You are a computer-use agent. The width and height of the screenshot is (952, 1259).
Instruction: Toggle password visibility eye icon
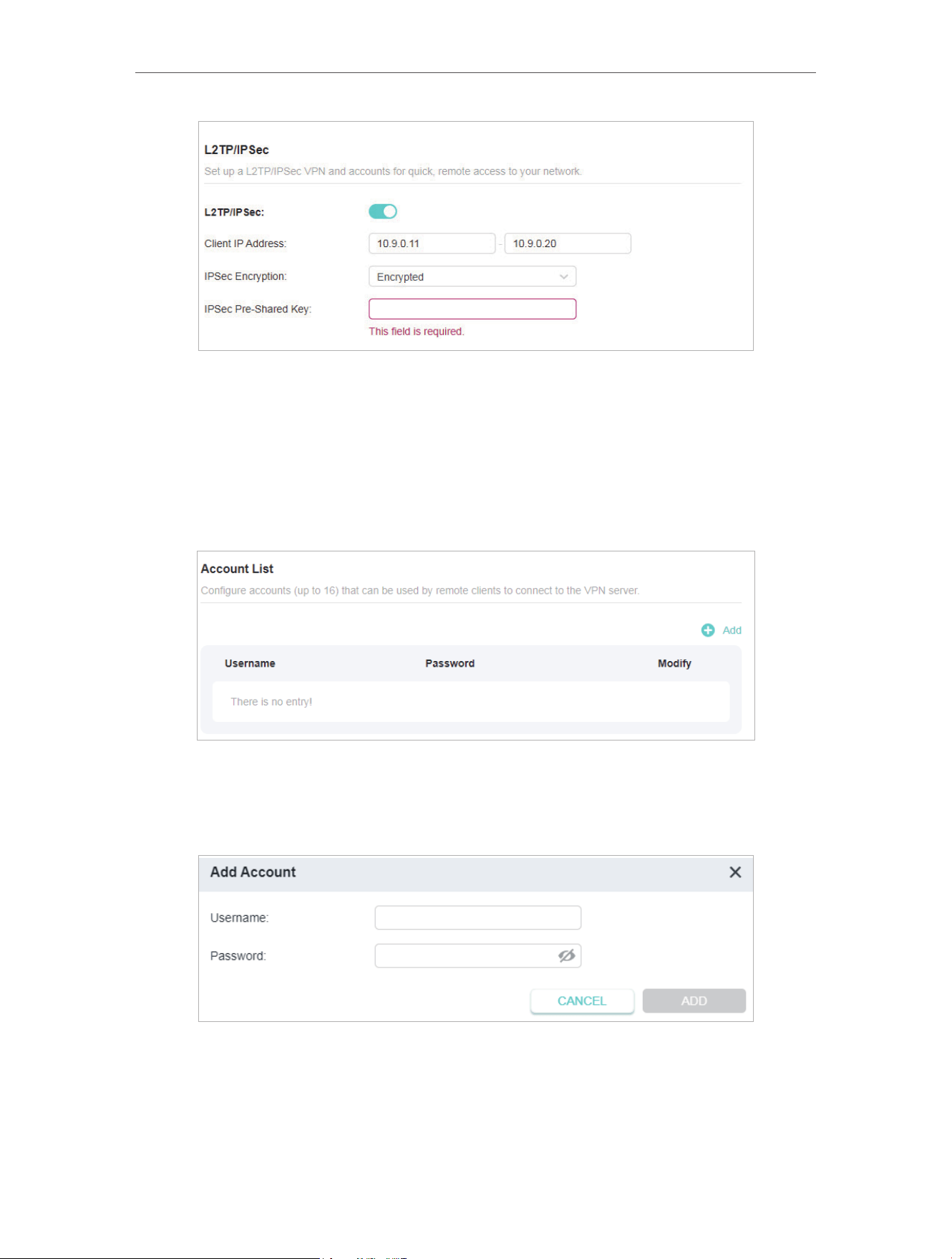pyautogui.click(x=566, y=955)
